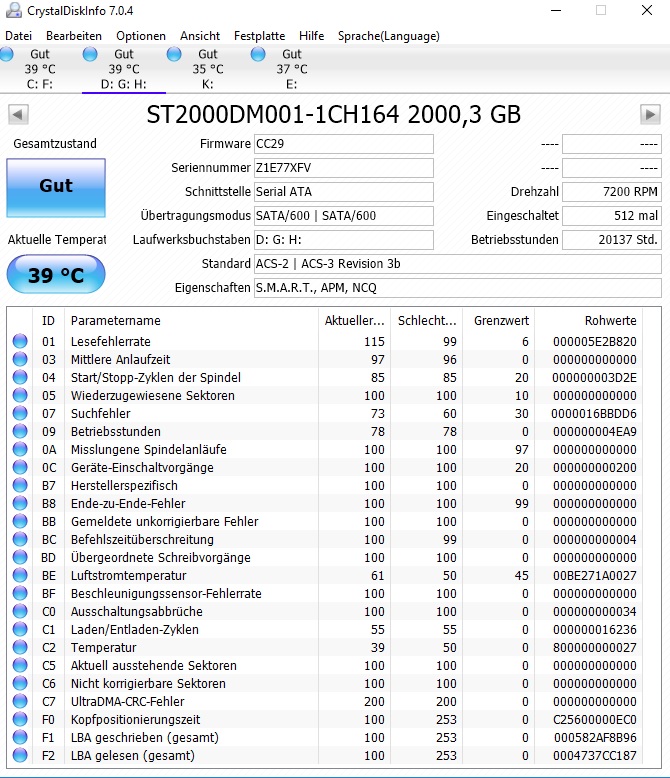Image resolution: width=670 pixels, height=778 pixels.
Task: Select the E: disk tab
Action: pos(291,69)
